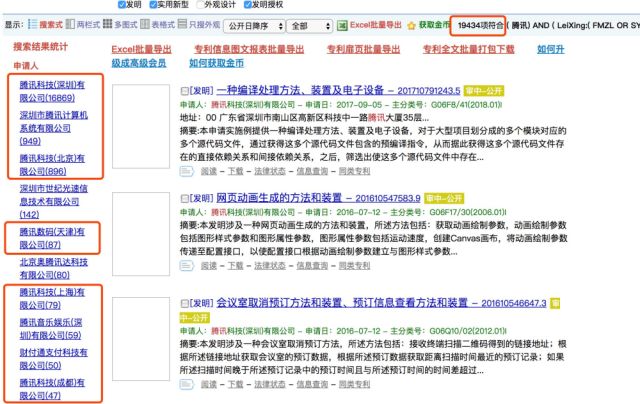
Task: Filter by applicant 腾讯音乐娱乐(深圳)有限公司(59)
Action: (x=51, y=329)
